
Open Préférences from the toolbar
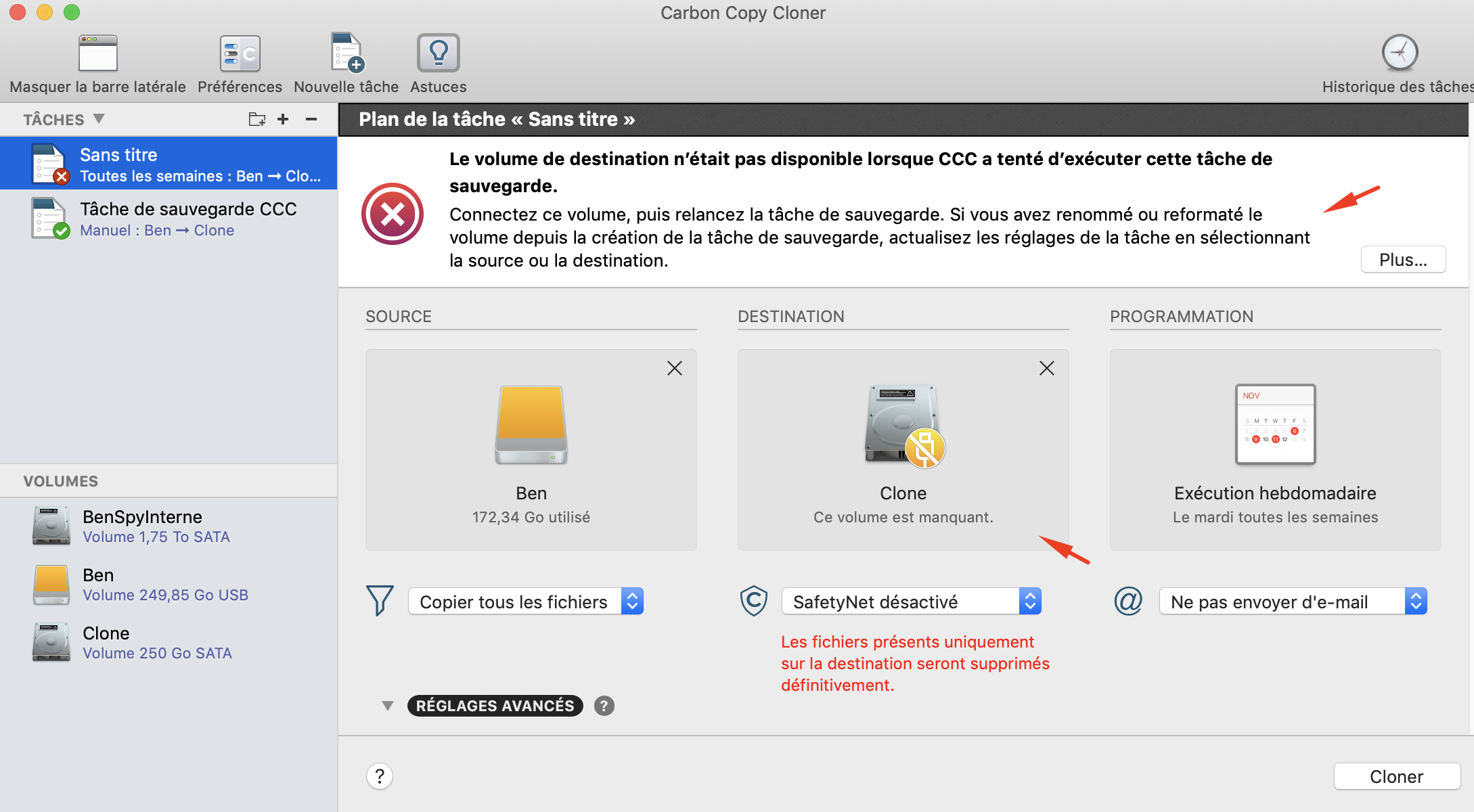240,53
